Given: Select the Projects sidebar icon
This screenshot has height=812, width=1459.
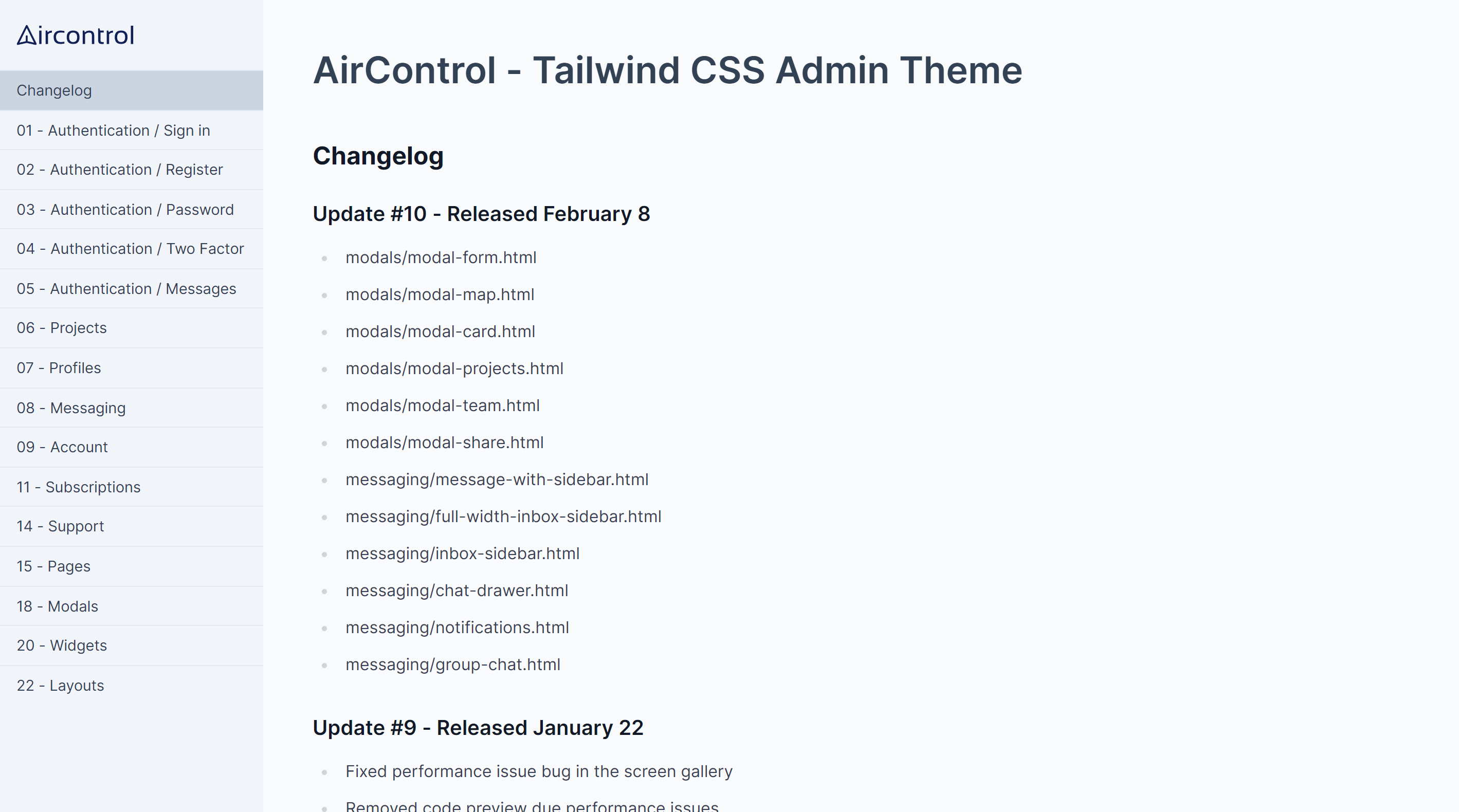Looking at the screenshot, I should 131,328.
